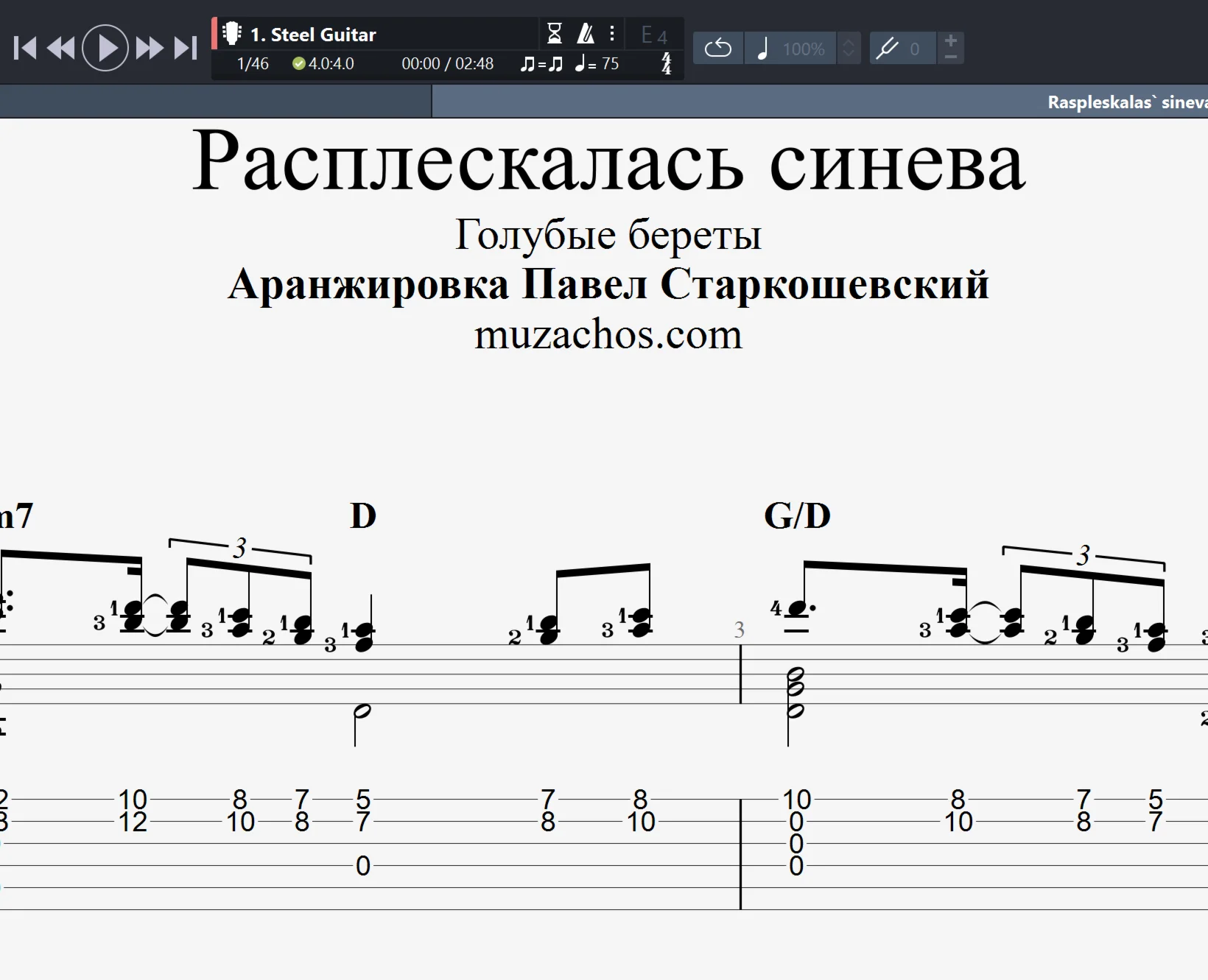Select the 'D' chord name above the staff
This screenshot has height=980, width=1208.
tap(363, 516)
